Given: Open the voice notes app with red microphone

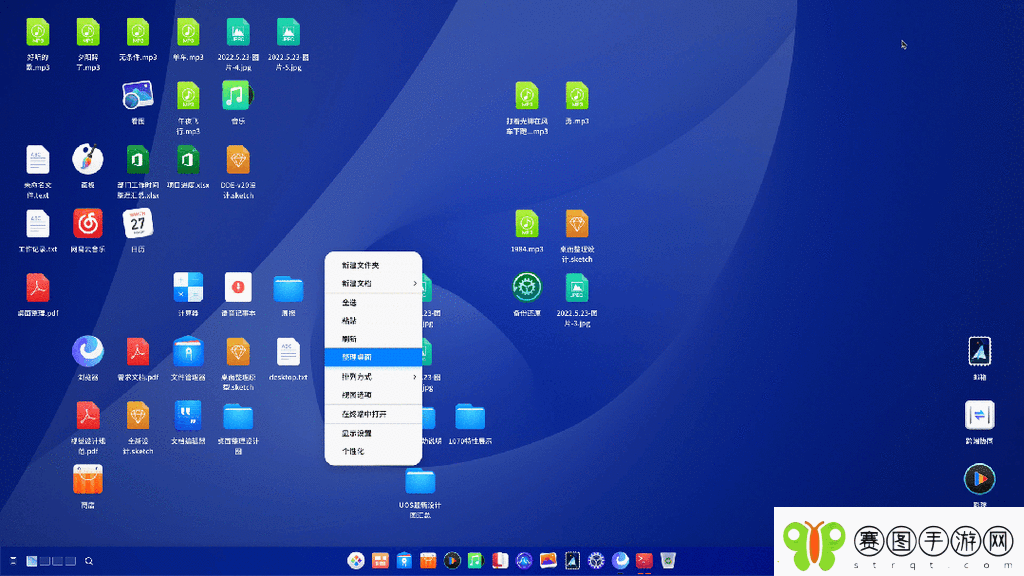Looking at the screenshot, I should [x=238, y=288].
